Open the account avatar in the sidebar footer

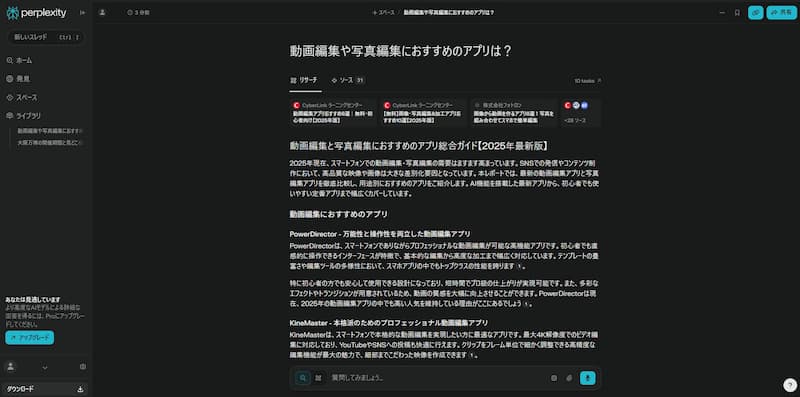click(11, 367)
